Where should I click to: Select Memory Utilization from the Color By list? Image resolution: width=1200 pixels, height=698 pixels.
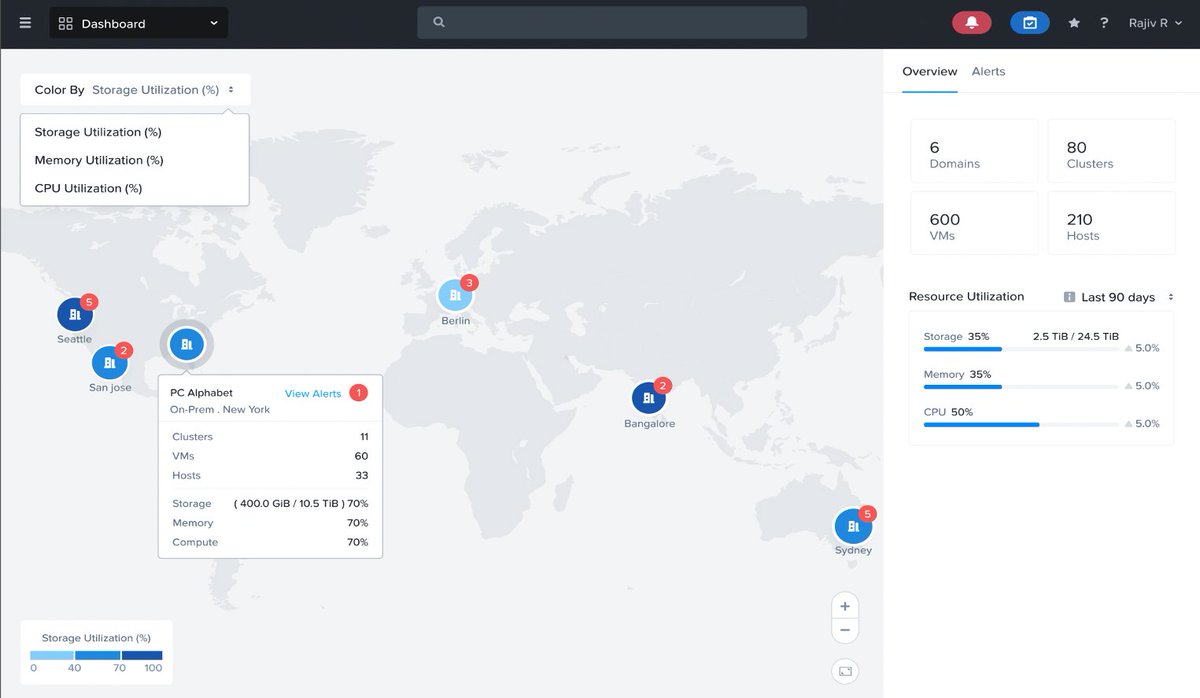tap(97, 159)
